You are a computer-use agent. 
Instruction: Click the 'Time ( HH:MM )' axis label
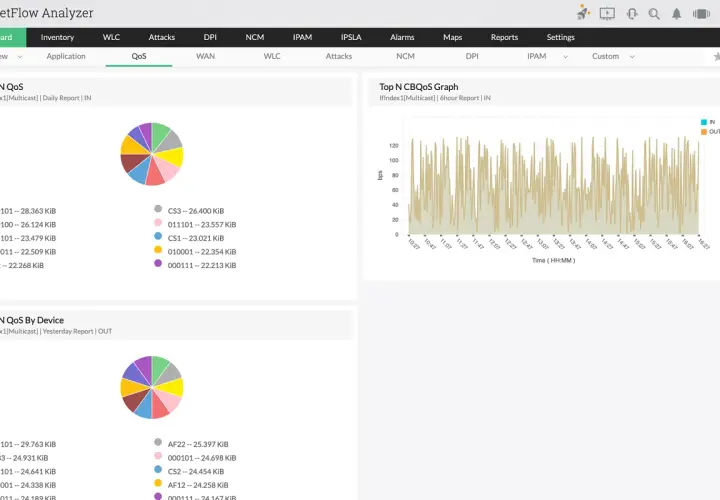pos(553,260)
